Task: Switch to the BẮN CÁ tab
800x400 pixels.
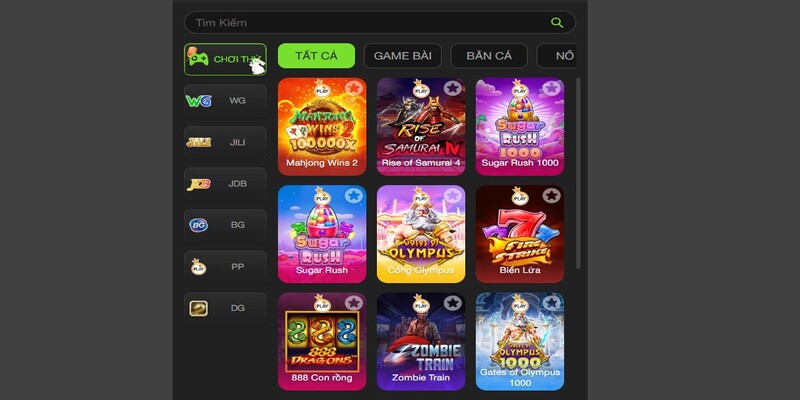Action: pos(489,56)
